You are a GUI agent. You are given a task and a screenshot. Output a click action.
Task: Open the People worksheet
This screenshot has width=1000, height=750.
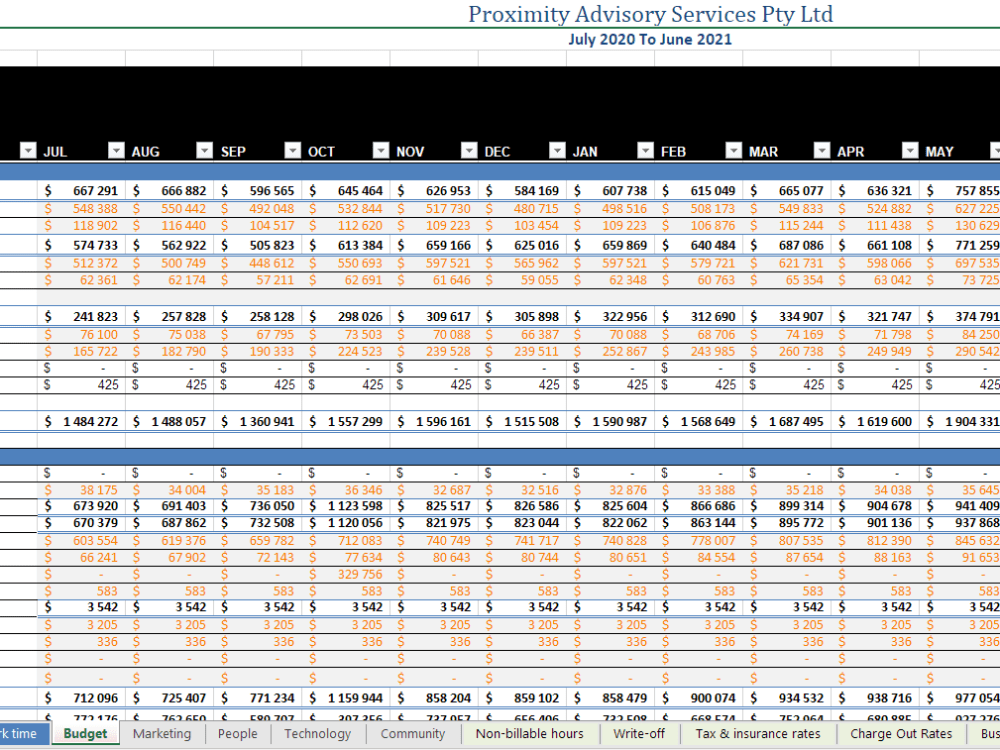237,733
